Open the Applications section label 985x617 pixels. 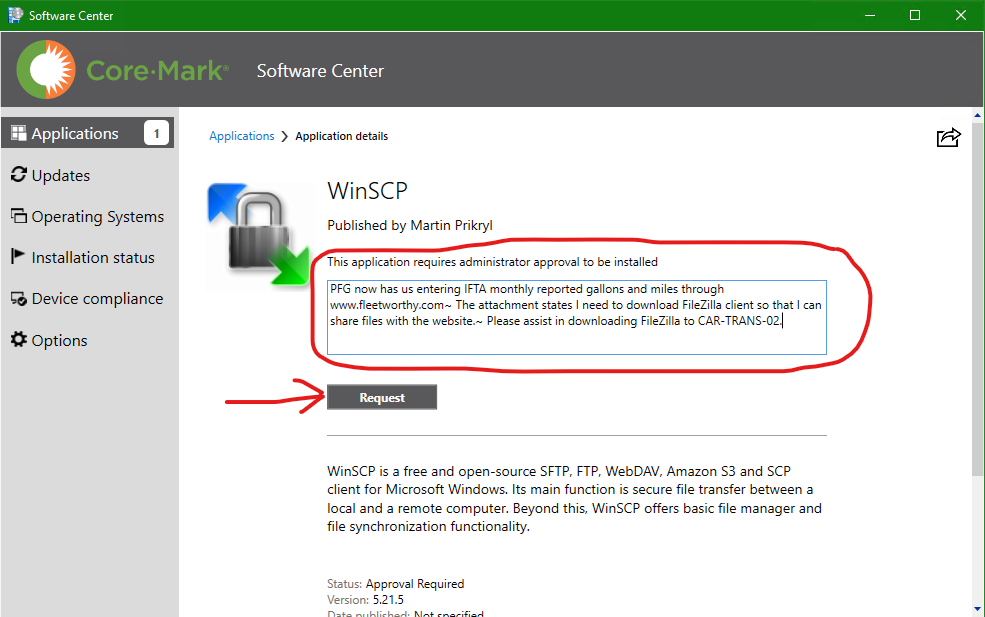point(75,134)
